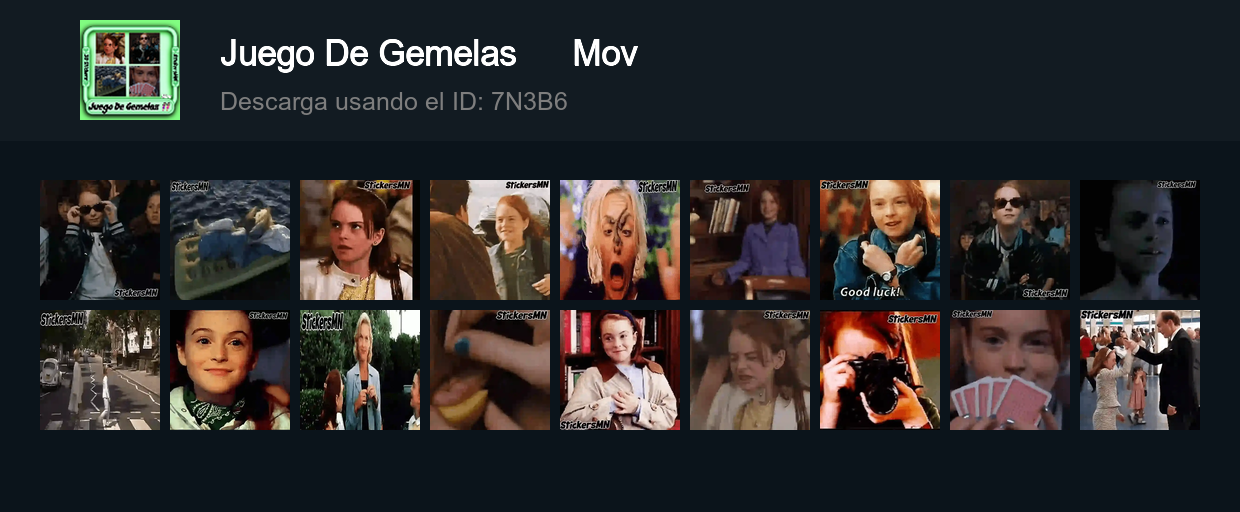This screenshot has height=512, width=1240.
Task: Select sticker of girl in purple jacket by bookshelf
Action: pos(750,240)
